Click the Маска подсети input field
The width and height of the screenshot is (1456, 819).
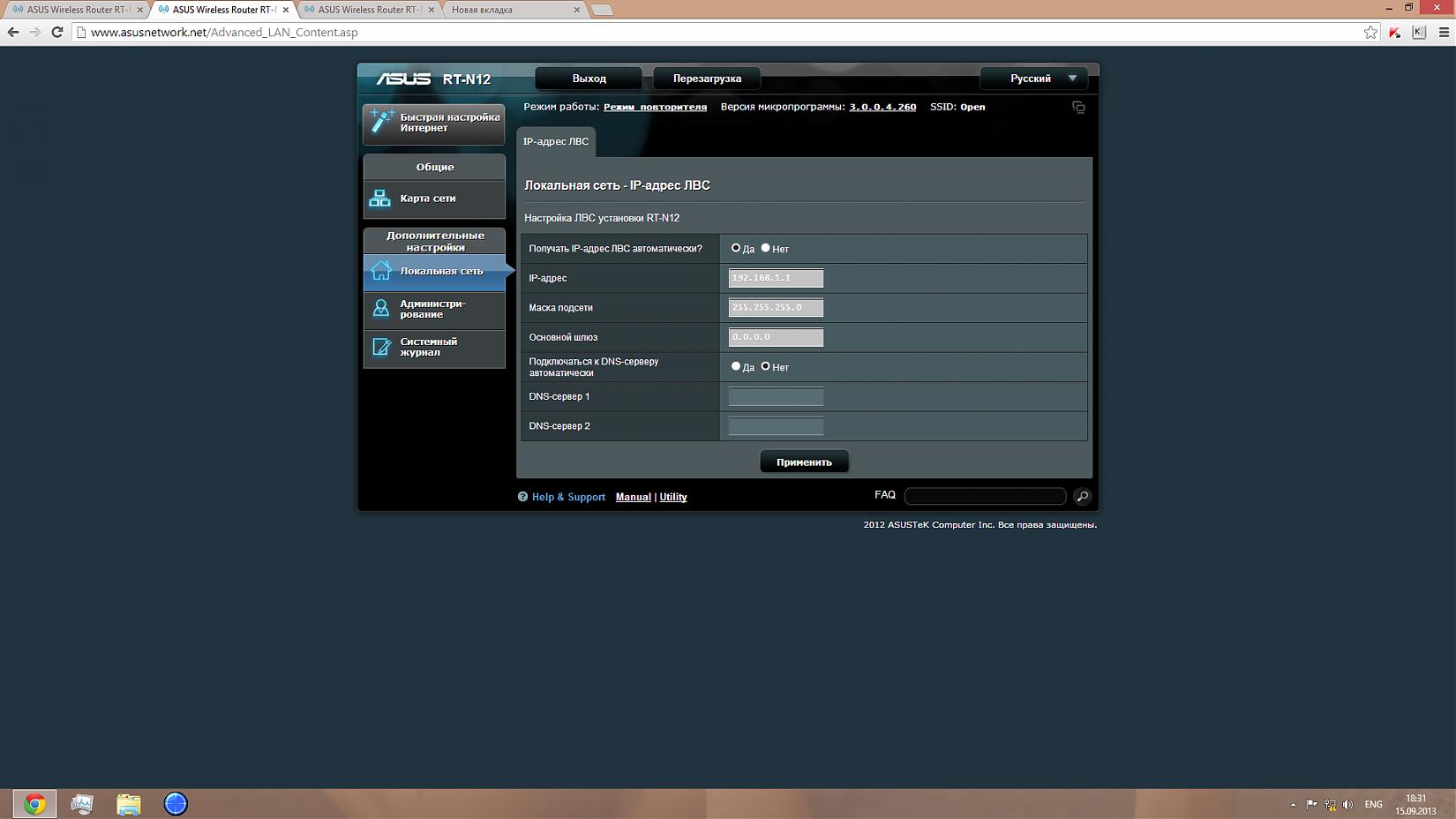[x=776, y=308]
